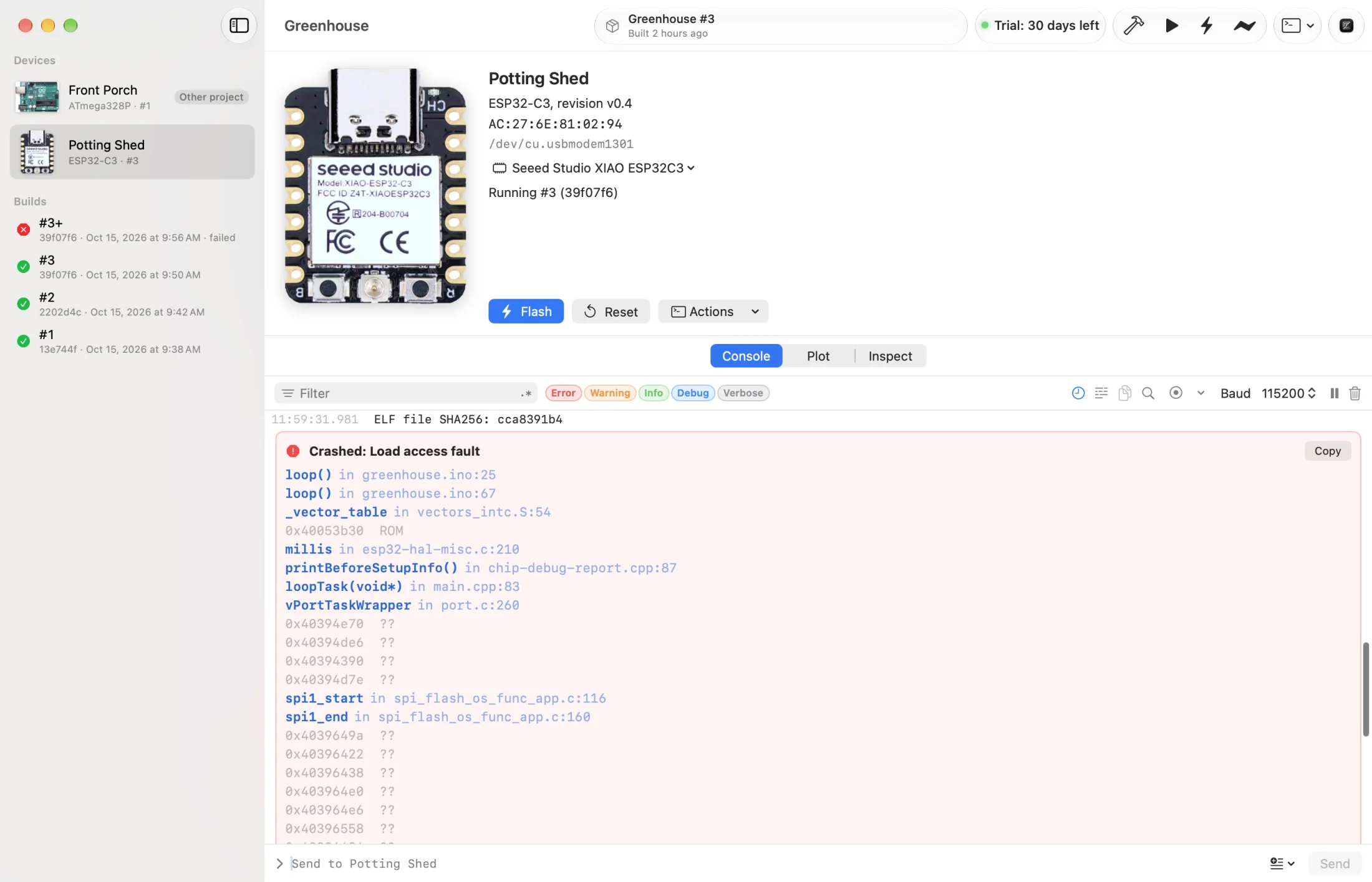Click the console vertical scrollbar
The width and height of the screenshot is (1372, 882).
[x=1365, y=689]
